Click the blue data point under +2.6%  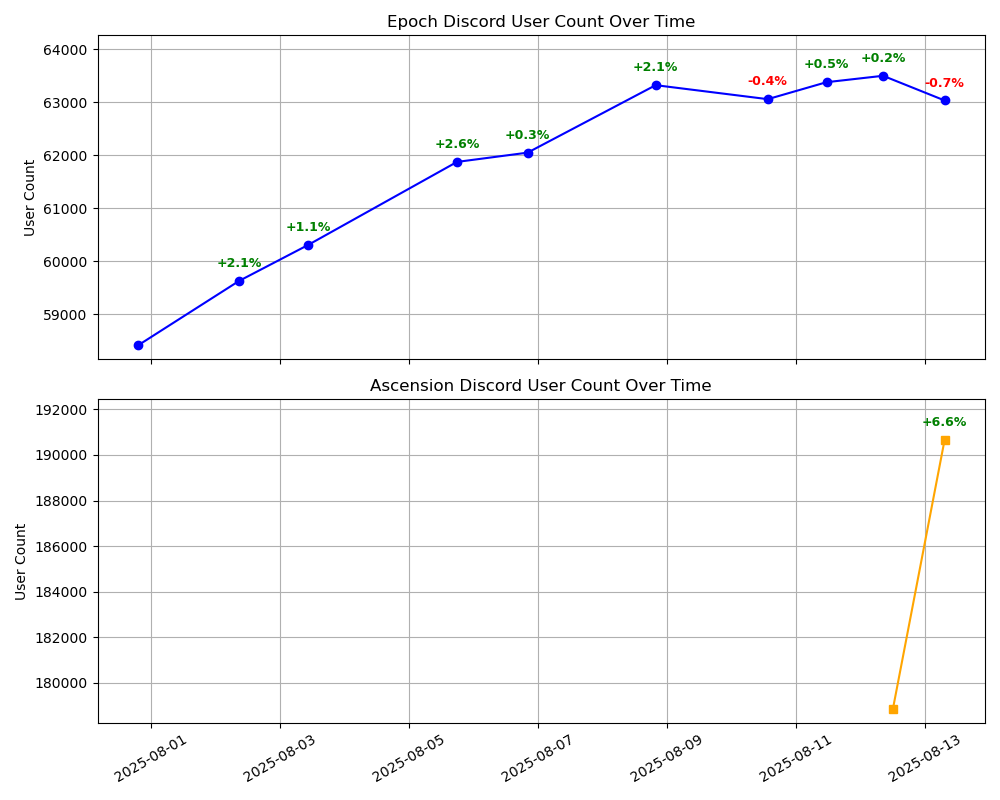point(457,162)
